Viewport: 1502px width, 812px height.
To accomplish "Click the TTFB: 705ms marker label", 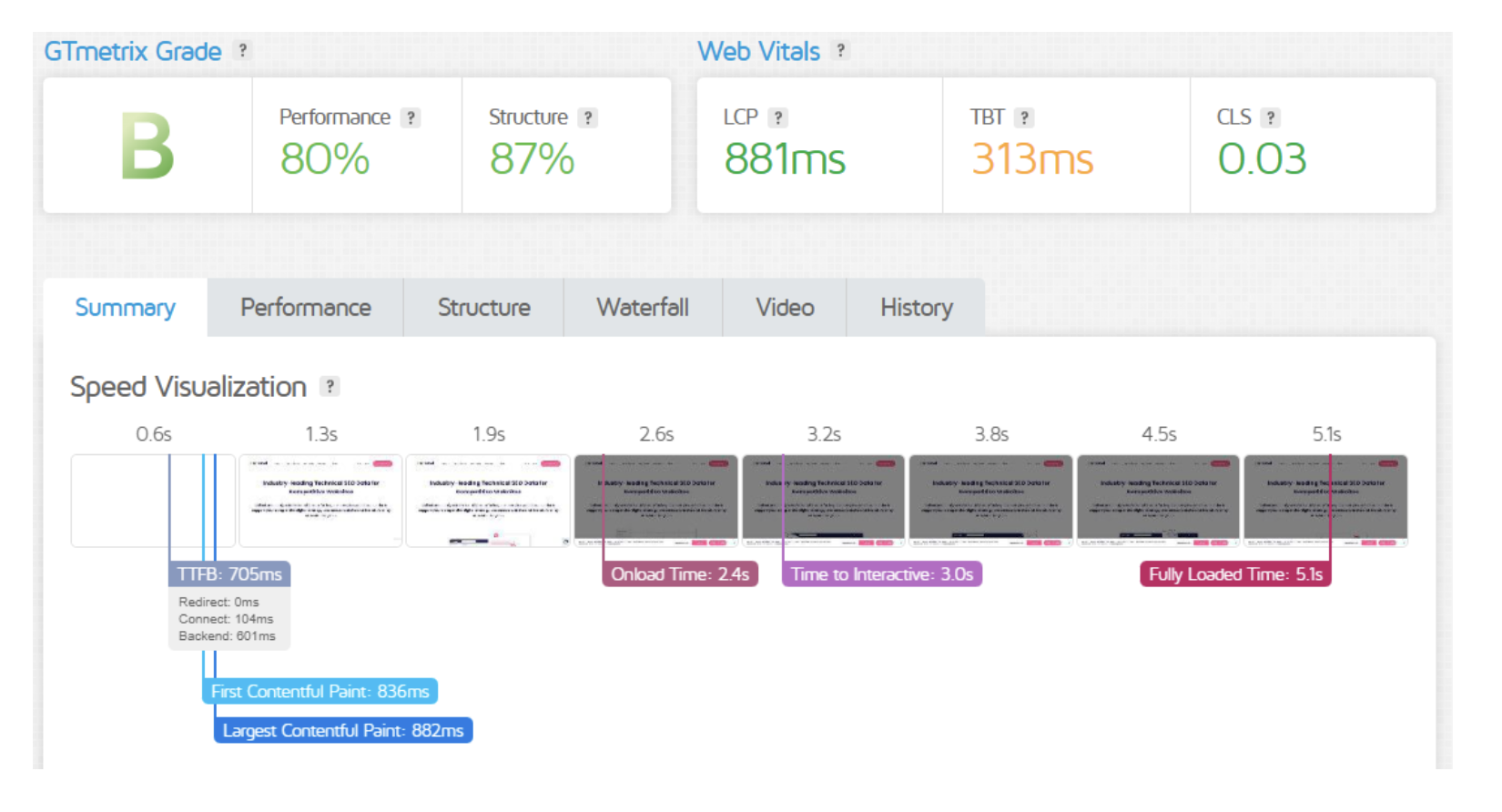I will pos(229,574).
